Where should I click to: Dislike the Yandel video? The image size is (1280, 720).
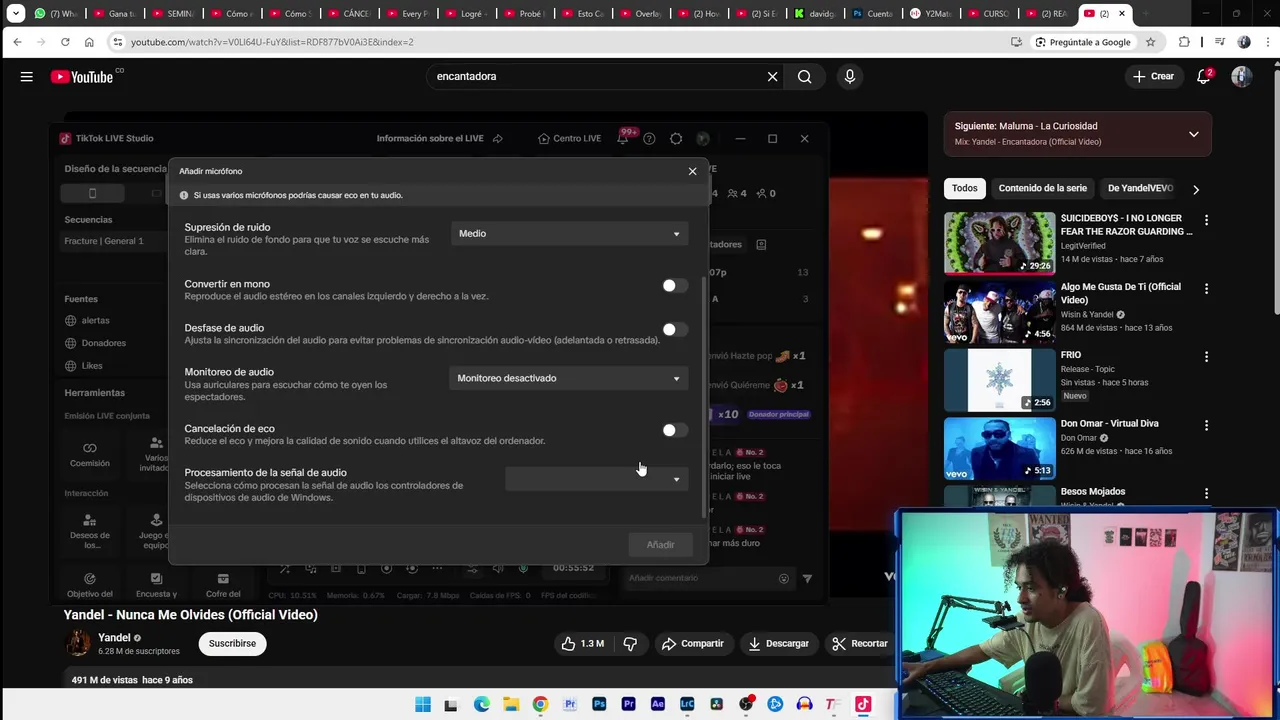tap(630, 643)
